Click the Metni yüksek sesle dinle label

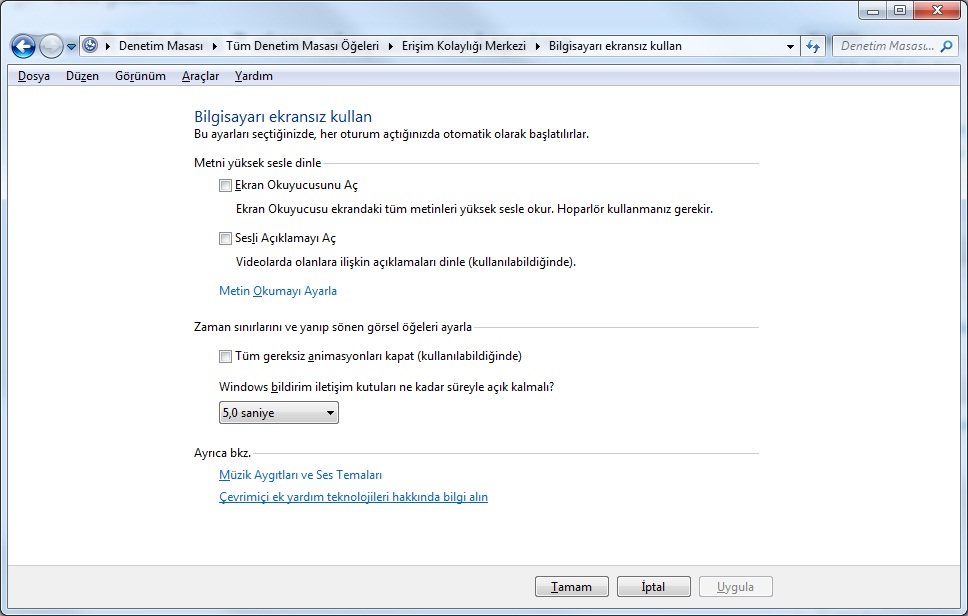[257, 163]
